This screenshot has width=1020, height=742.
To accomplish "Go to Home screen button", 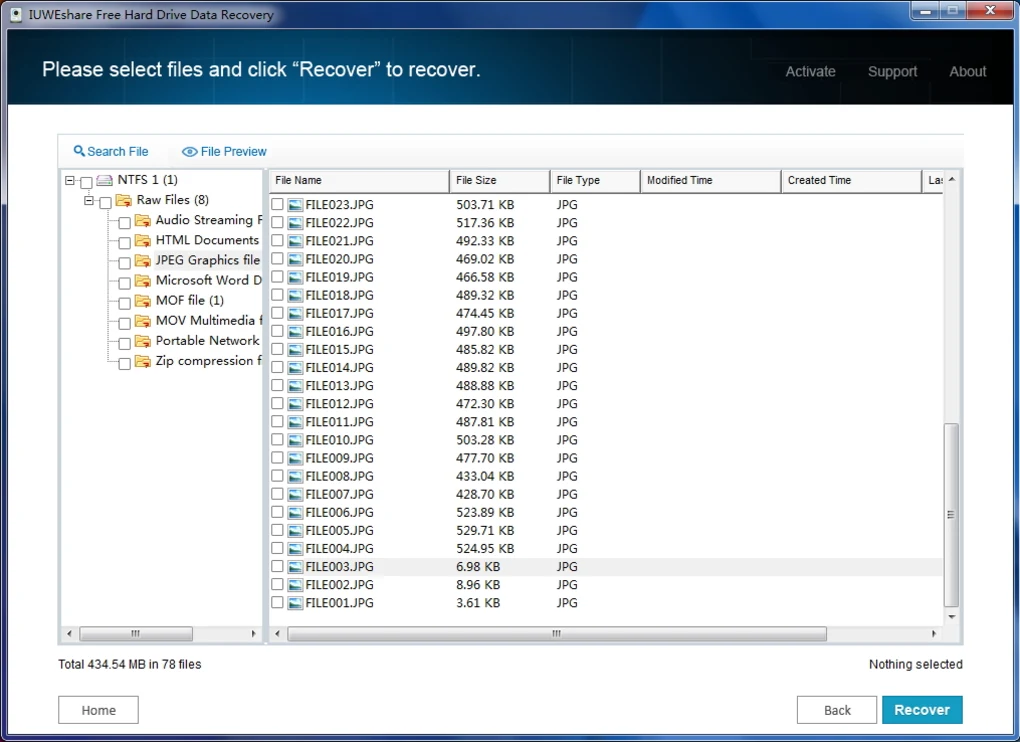I will (x=98, y=710).
